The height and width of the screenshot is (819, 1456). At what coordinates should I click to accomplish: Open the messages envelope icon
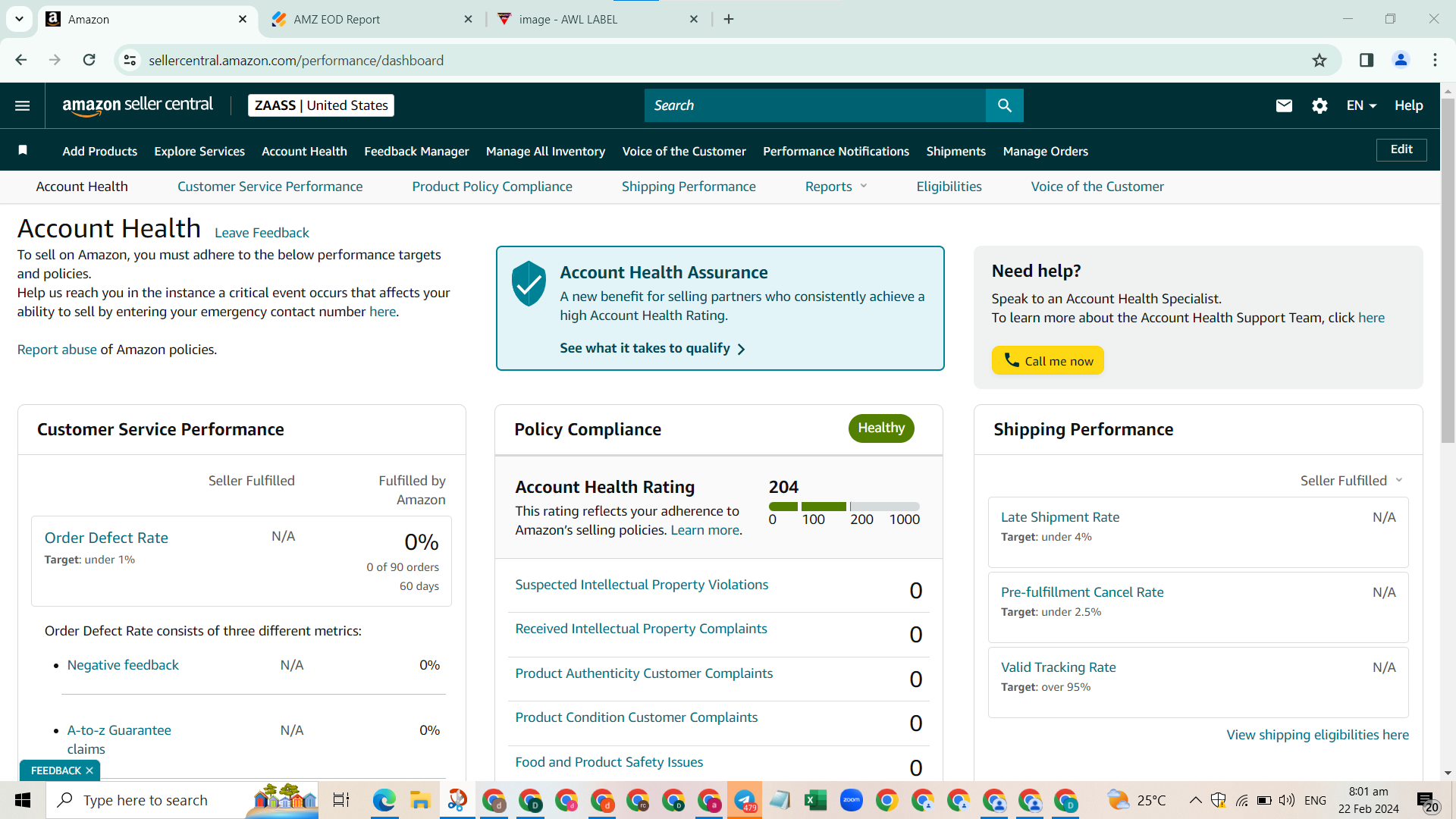pyautogui.click(x=1284, y=105)
